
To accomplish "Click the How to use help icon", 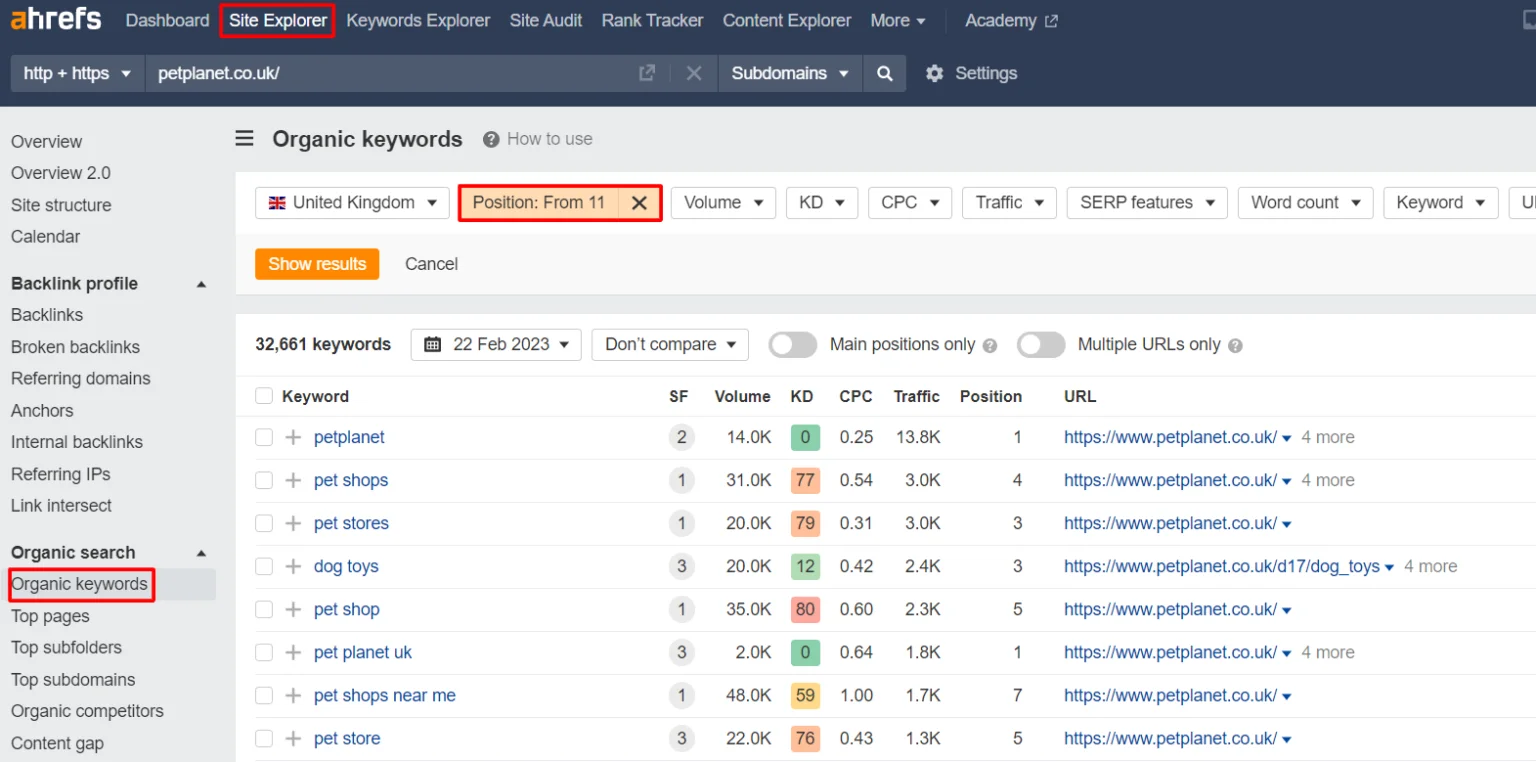I will pos(491,139).
